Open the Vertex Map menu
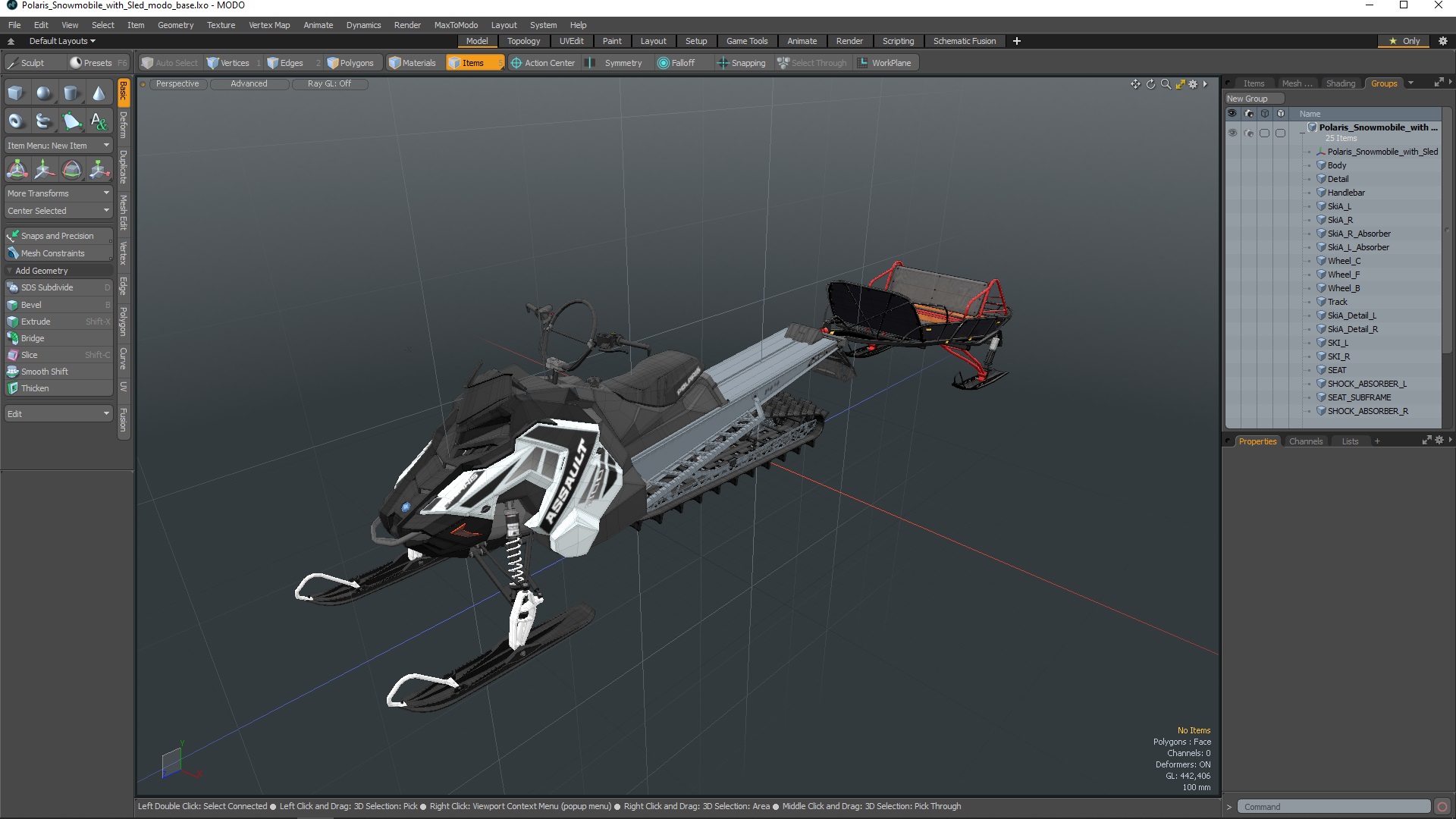1456x819 pixels. (x=269, y=25)
